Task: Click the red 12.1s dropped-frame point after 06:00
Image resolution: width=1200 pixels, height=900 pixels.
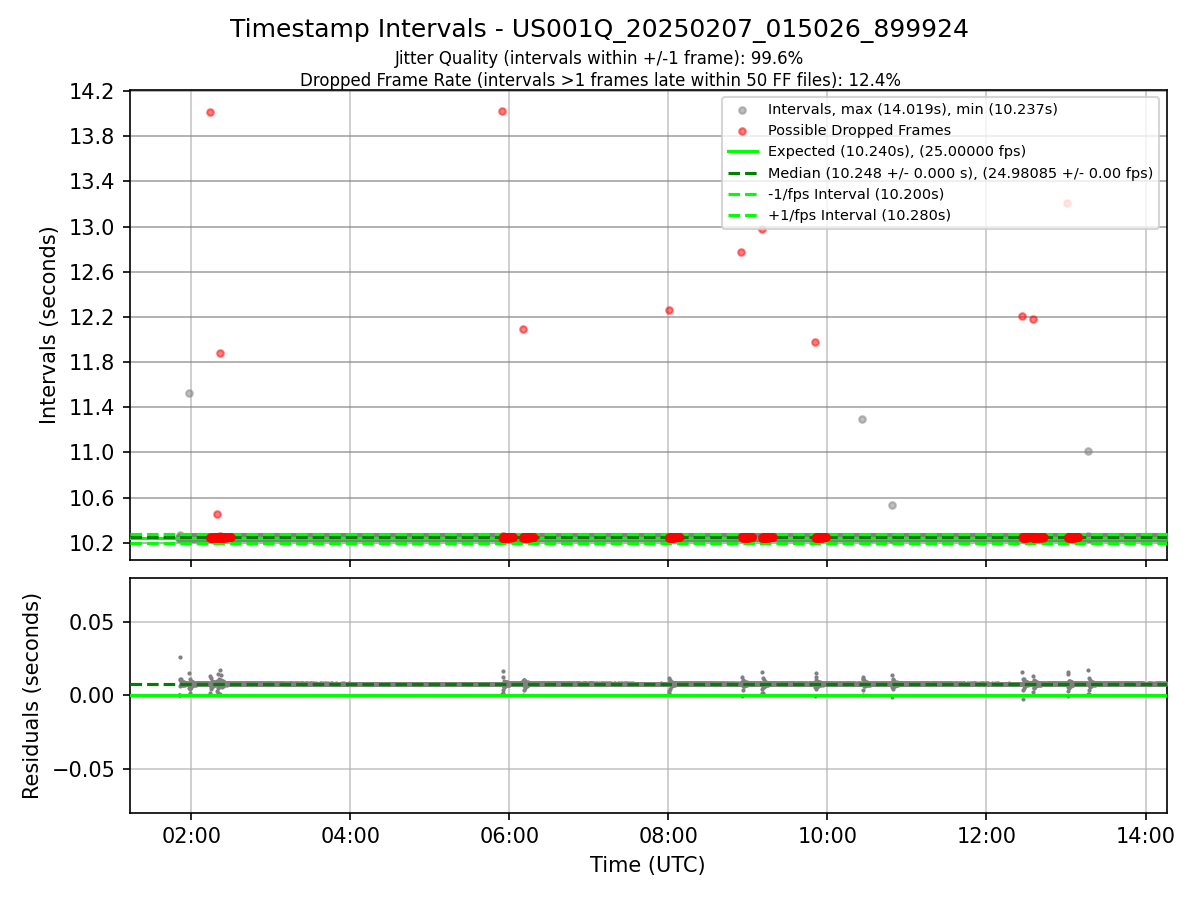Action: coord(523,329)
